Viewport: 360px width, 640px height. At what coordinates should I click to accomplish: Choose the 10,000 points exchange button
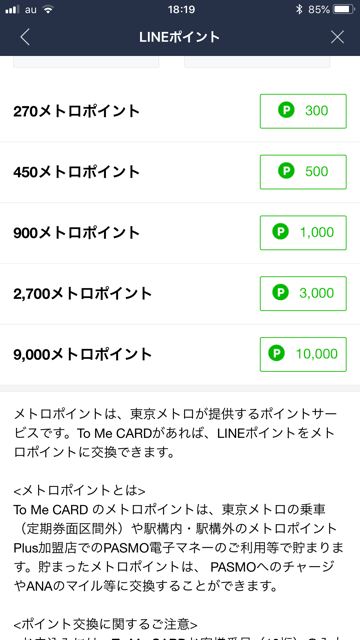pos(303,354)
